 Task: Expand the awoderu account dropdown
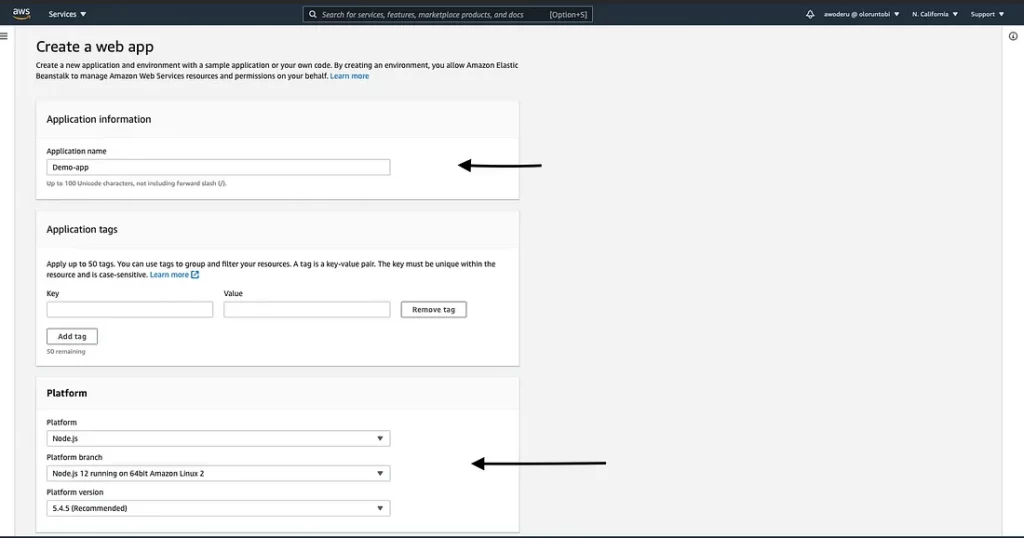(860, 14)
